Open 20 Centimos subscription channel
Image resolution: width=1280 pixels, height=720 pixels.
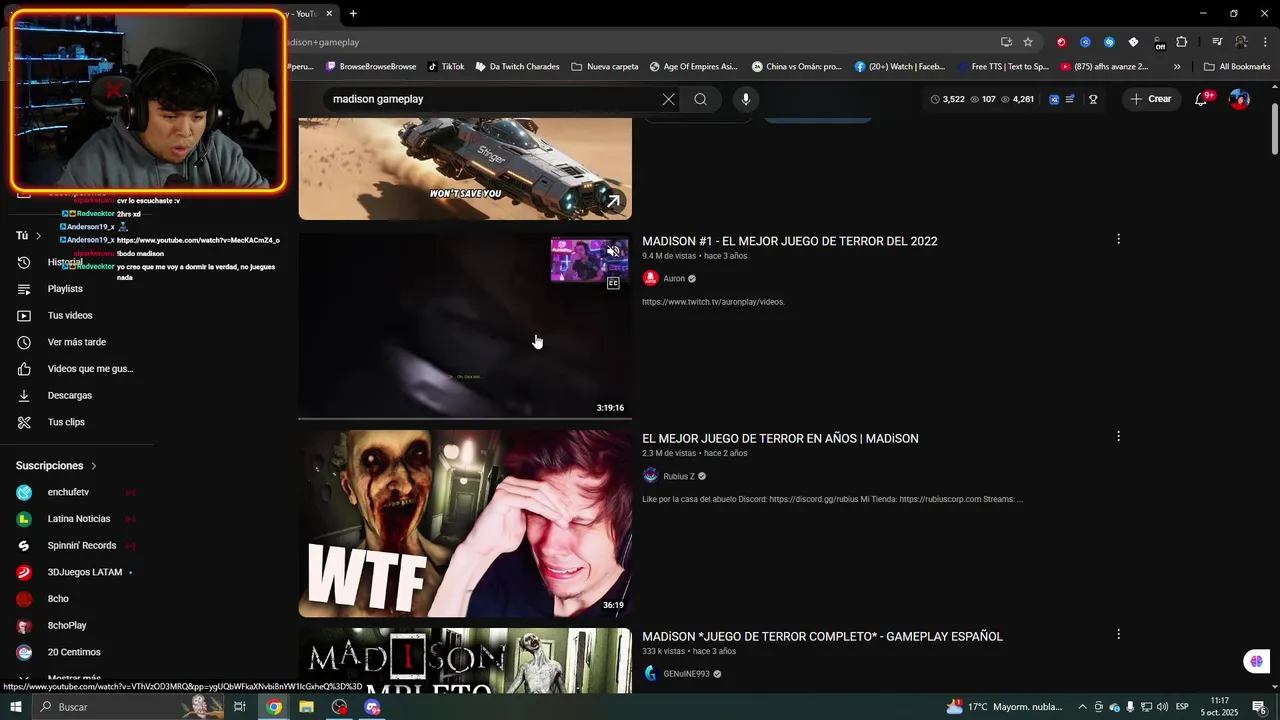coord(76,652)
